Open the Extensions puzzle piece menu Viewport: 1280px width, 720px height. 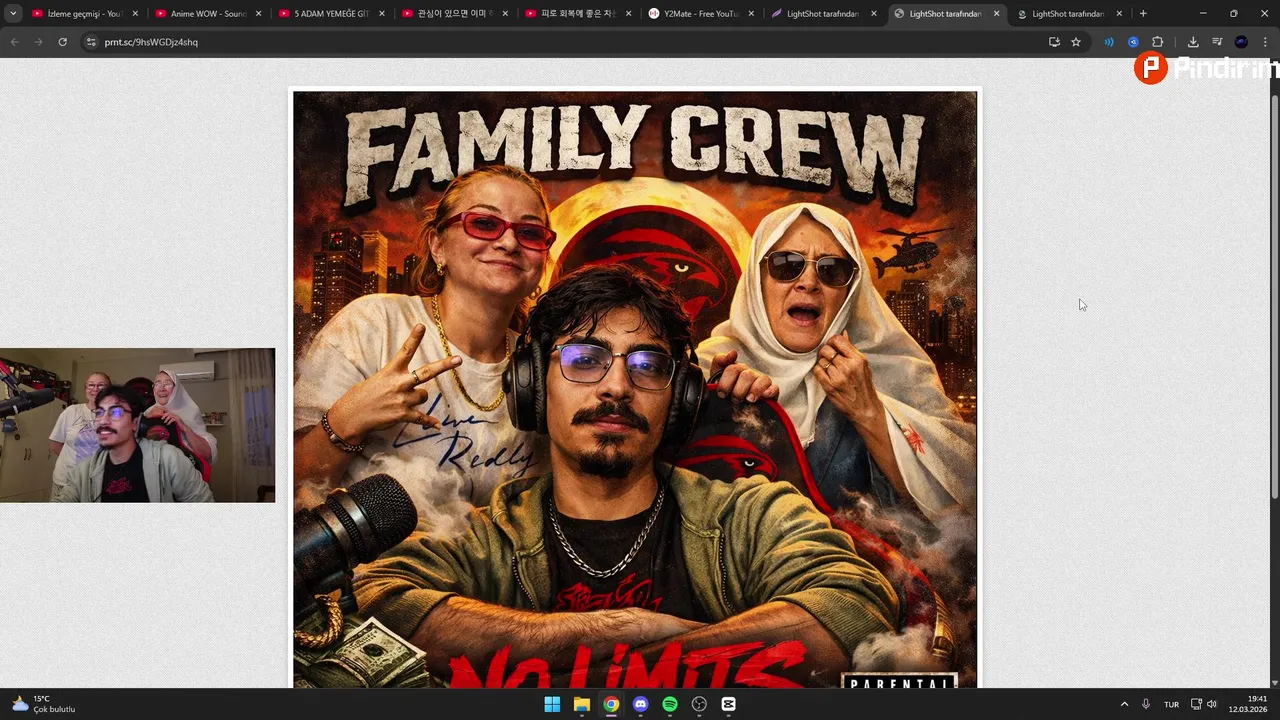[1157, 42]
